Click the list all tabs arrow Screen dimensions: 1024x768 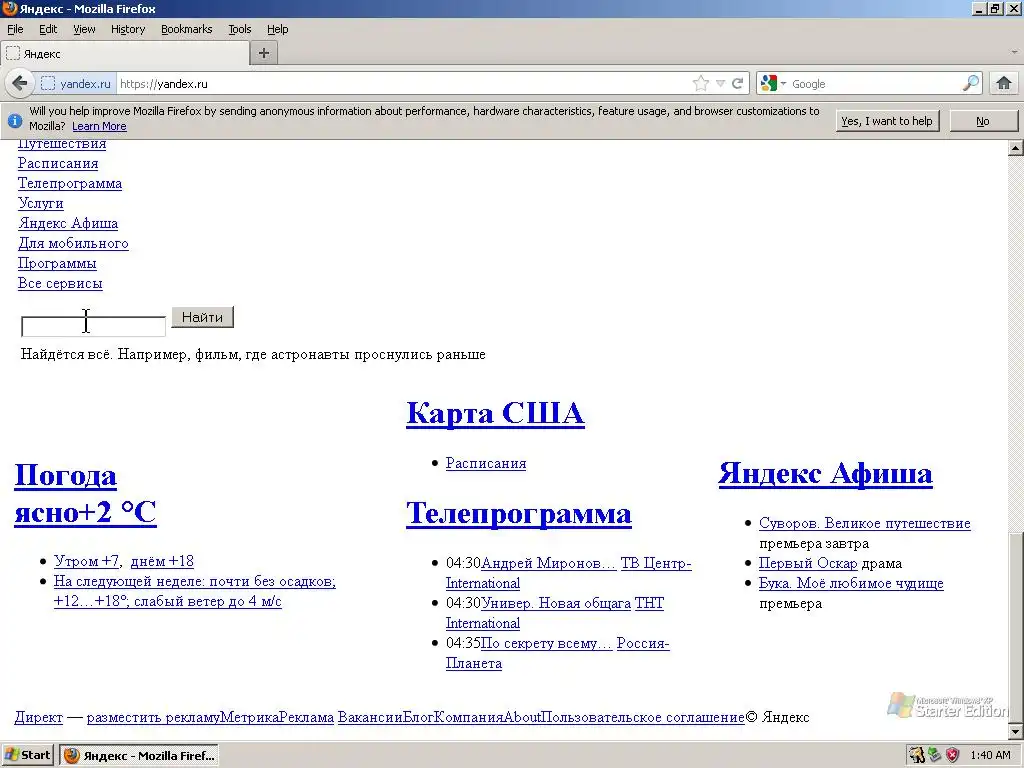[1014, 52]
